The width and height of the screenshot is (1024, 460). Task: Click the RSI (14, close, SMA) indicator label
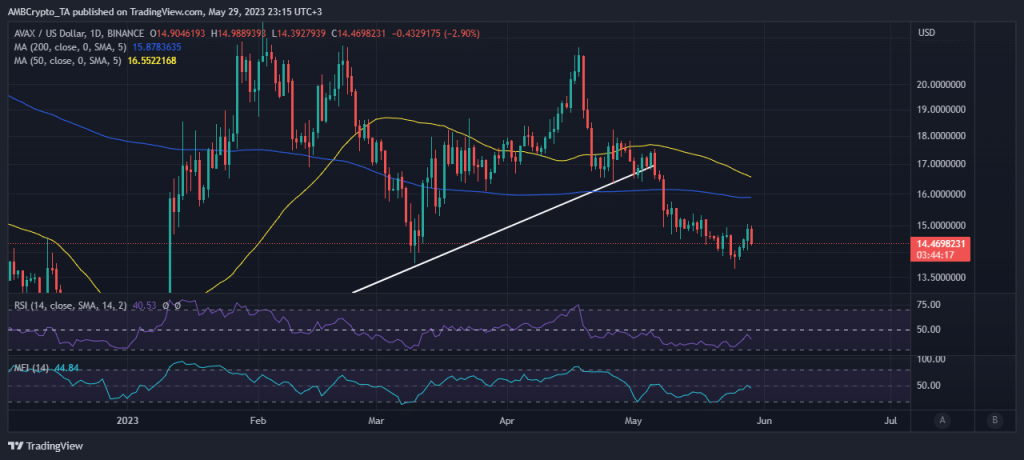click(70, 304)
